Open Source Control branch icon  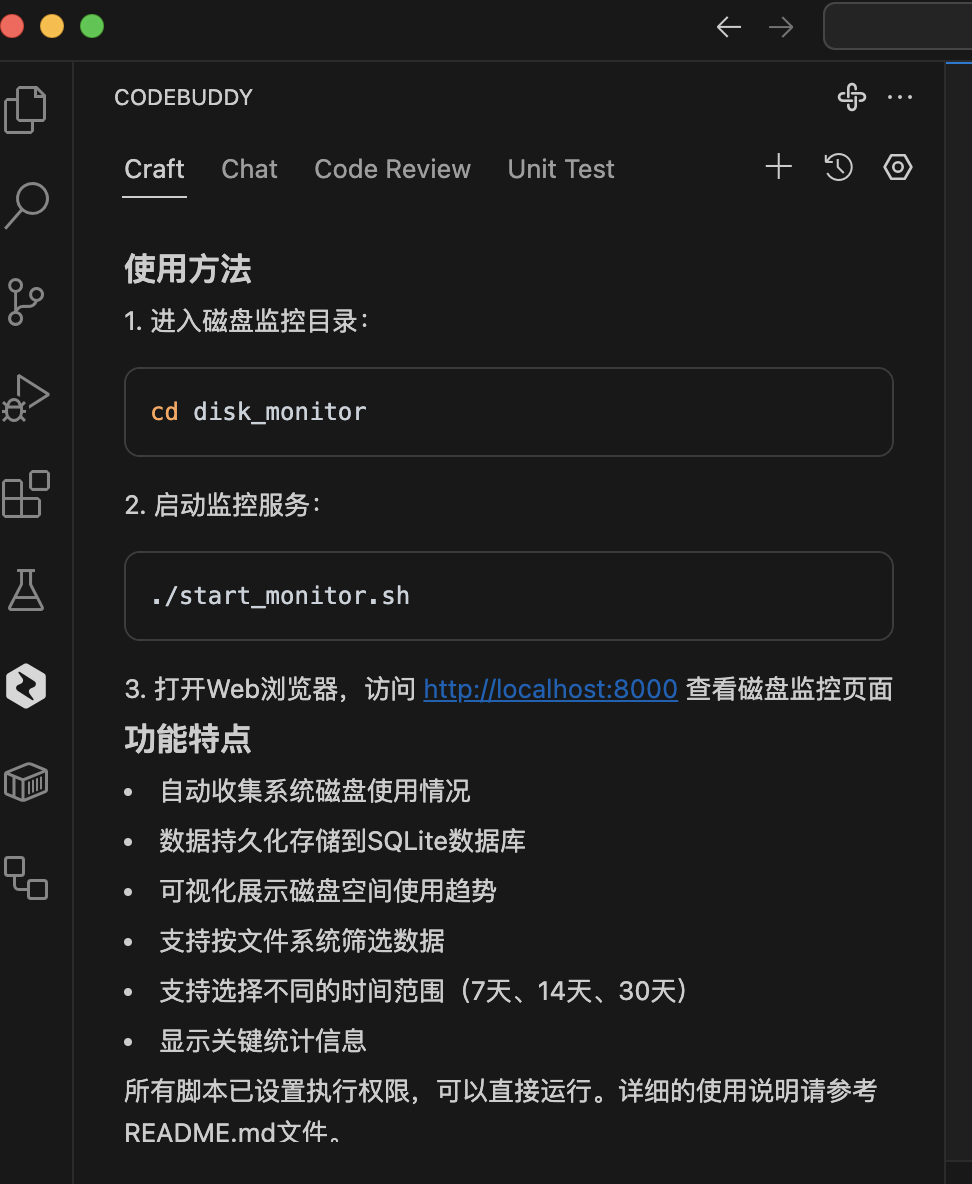tap(26, 301)
